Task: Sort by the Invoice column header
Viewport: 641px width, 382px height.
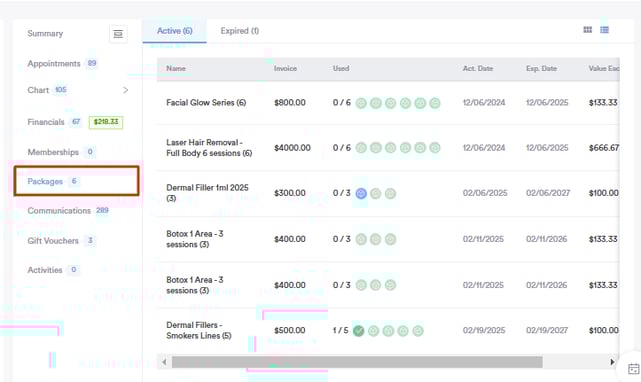Action: tap(285, 68)
